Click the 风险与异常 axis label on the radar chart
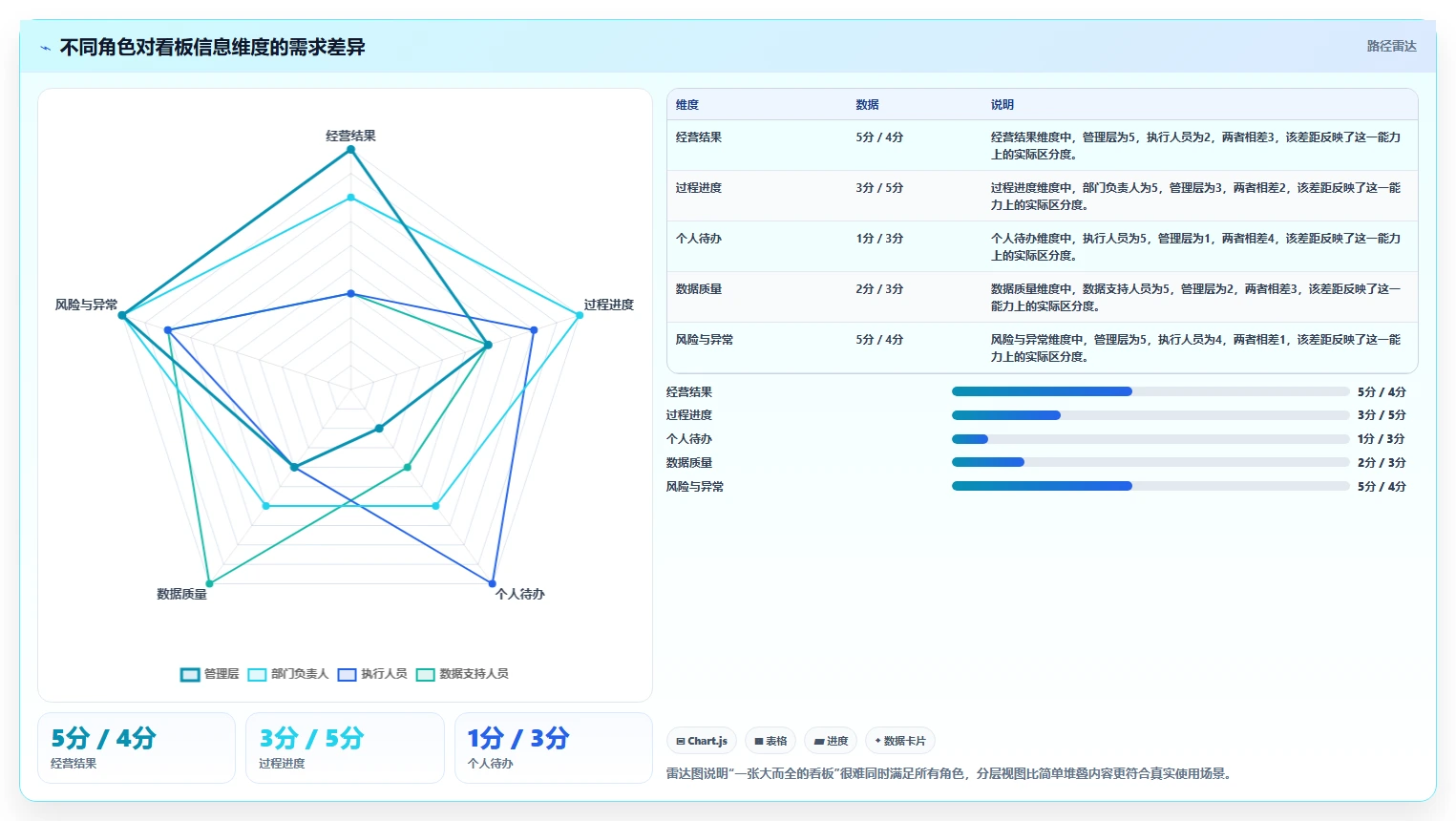Image resolution: width=1456 pixels, height=821 pixels. click(x=86, y=305)
